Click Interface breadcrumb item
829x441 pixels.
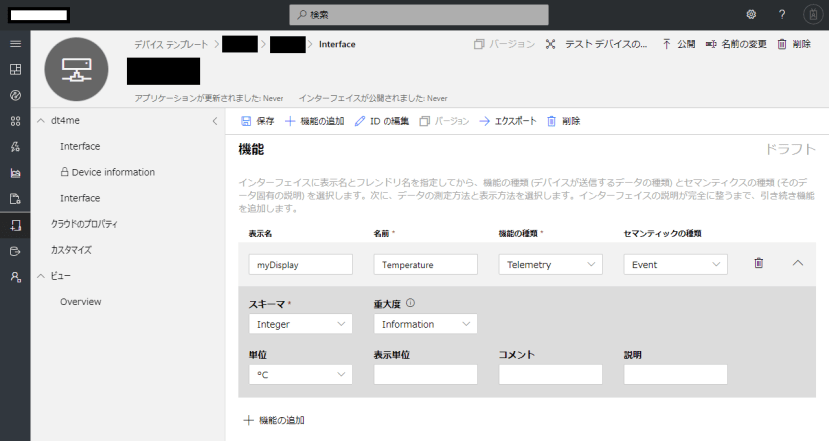point(337,44)
